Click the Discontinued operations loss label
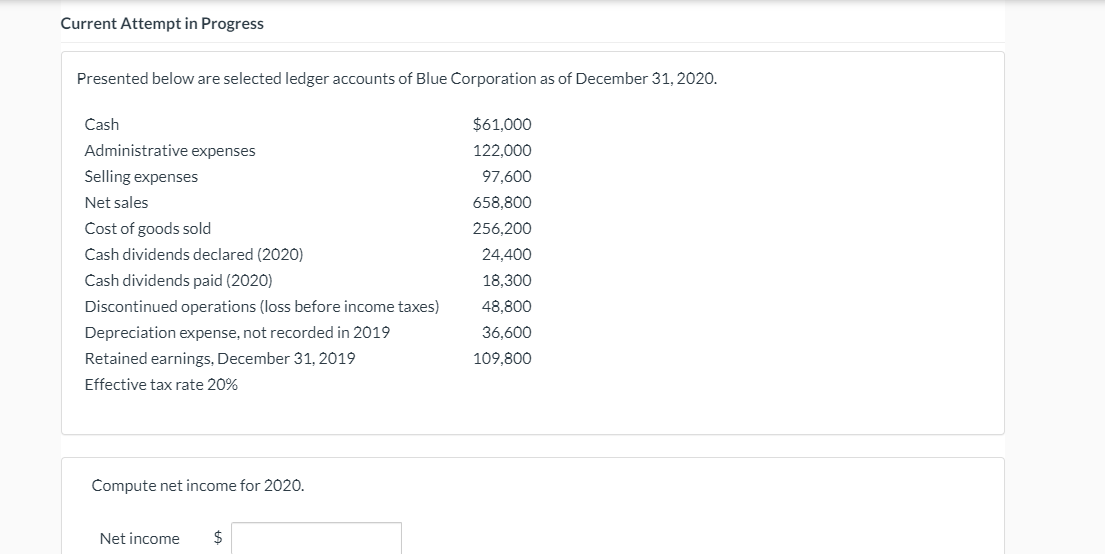The height and width of the screenshot is (554, 1105). point(262,306)
